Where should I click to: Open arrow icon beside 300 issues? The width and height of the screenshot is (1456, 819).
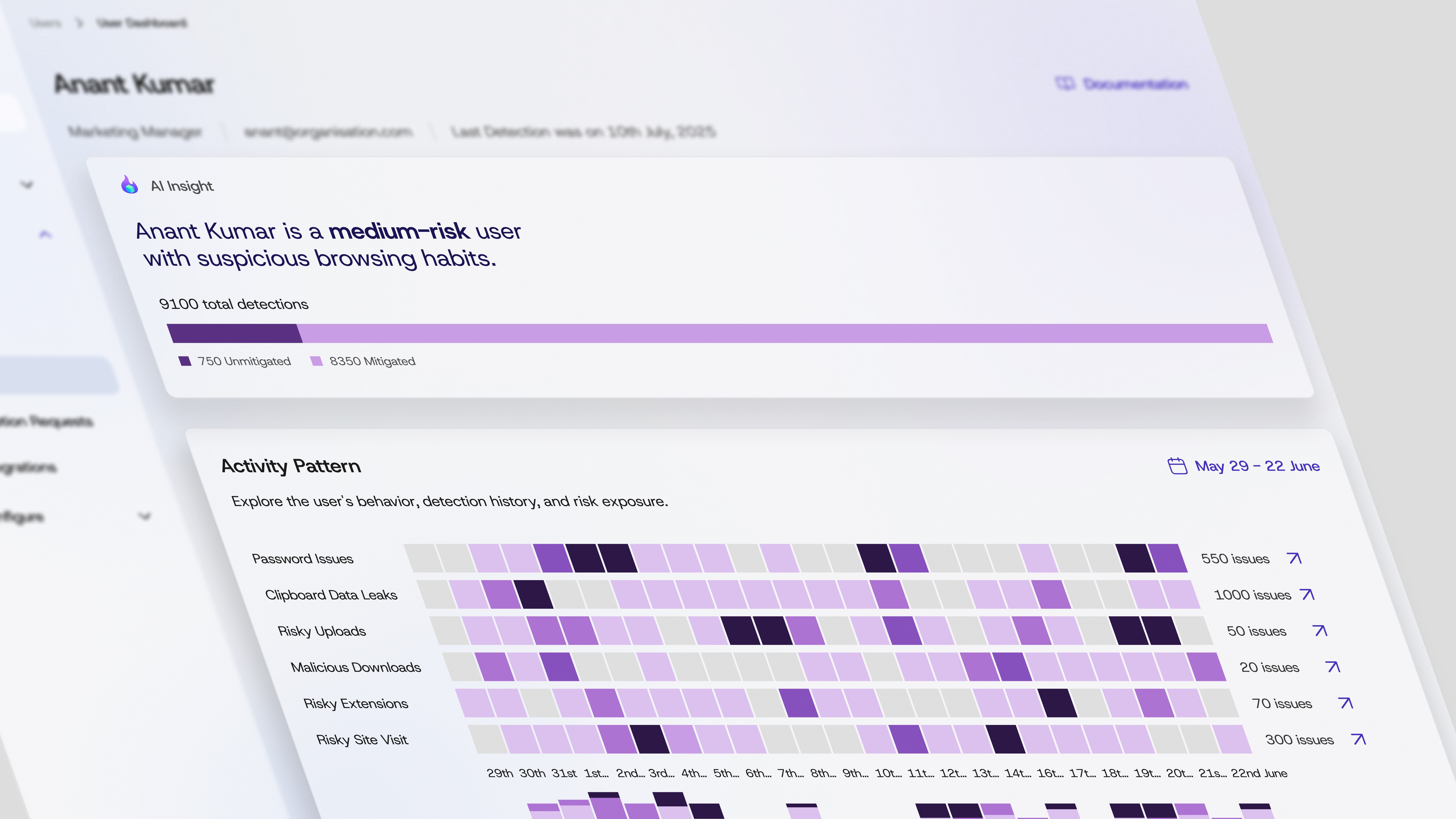click(x=1359, y=739)
